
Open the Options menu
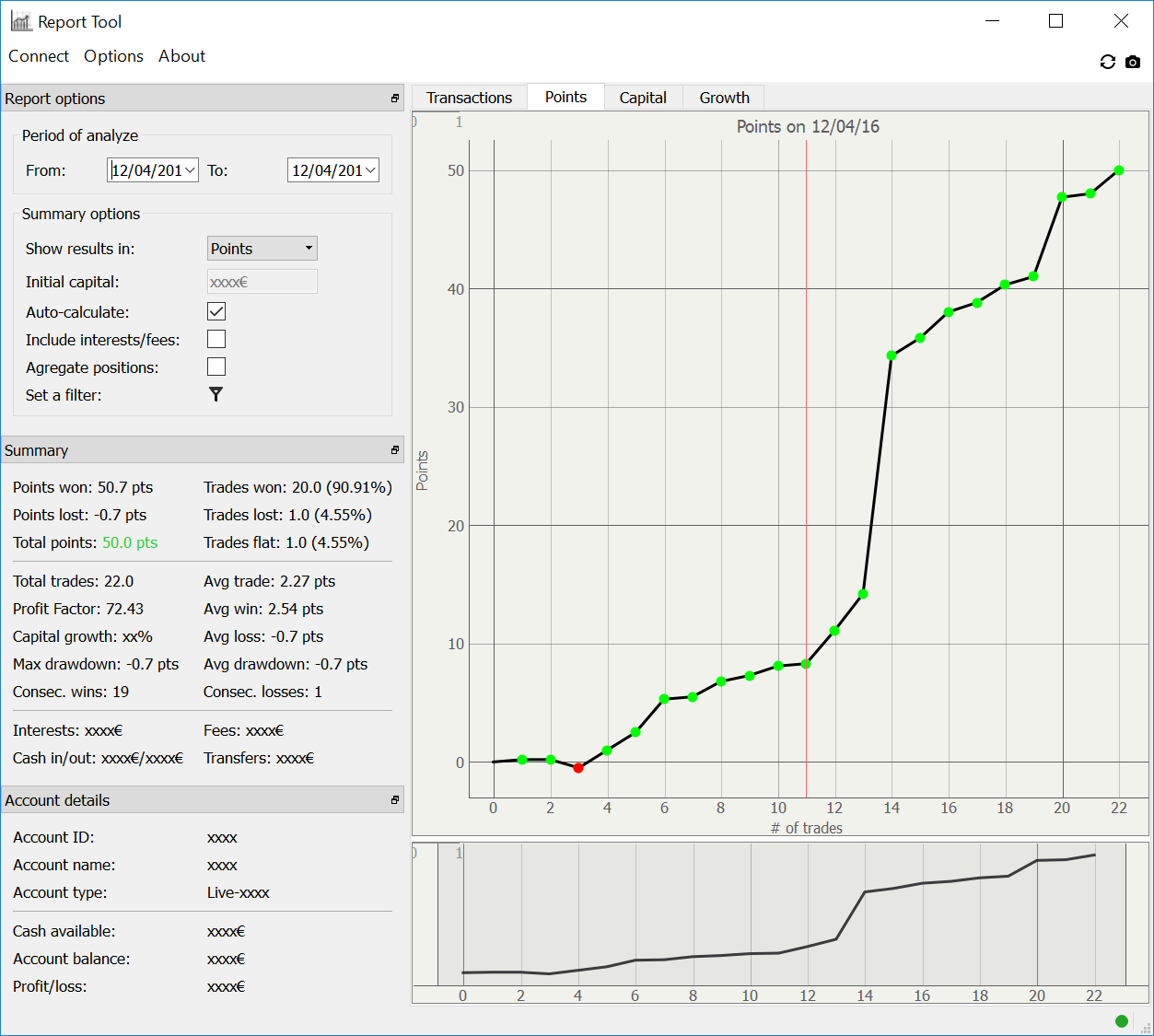coord(113,56)
